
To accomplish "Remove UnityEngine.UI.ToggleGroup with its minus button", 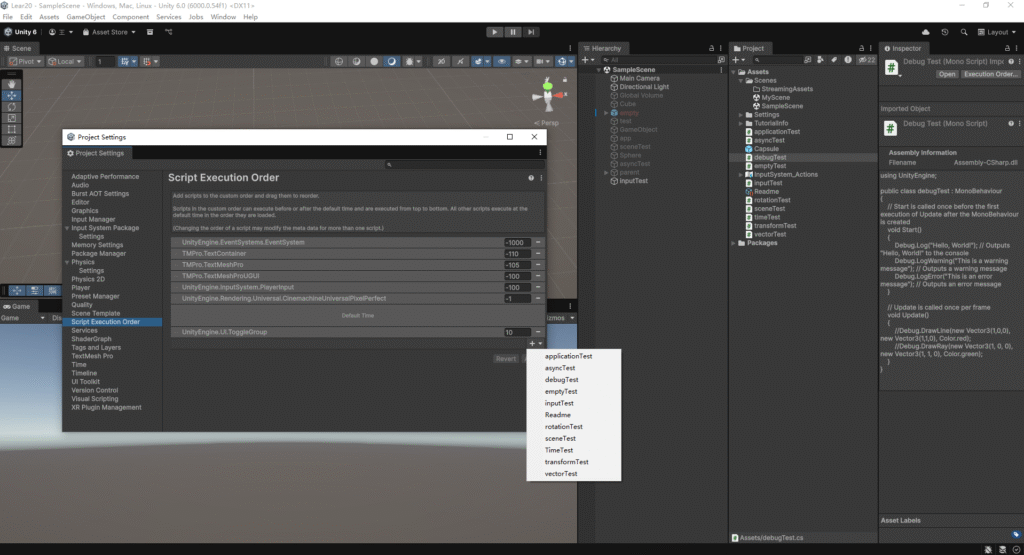I will (538, 332).
